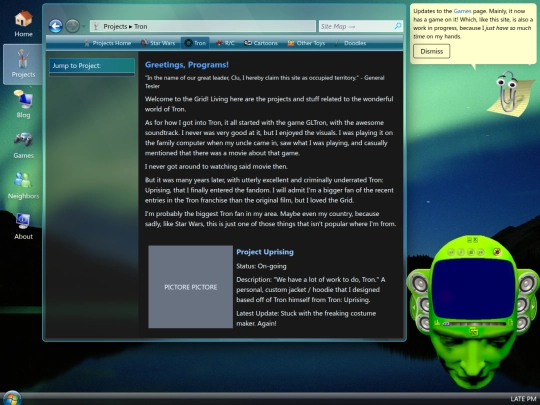Click the greyed-out forward navigation button
This screenshot has width=540, height=405.
pyautogui.click(x=72, y=26)
